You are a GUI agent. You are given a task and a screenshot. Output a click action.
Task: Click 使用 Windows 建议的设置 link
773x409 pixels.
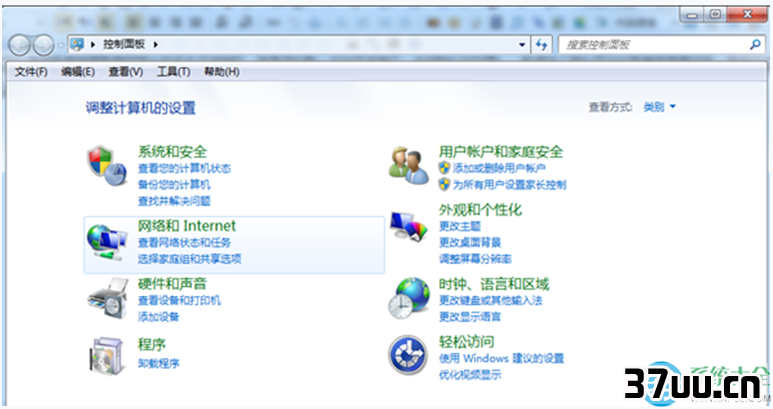pyautogui.click(x=501, y=358)
